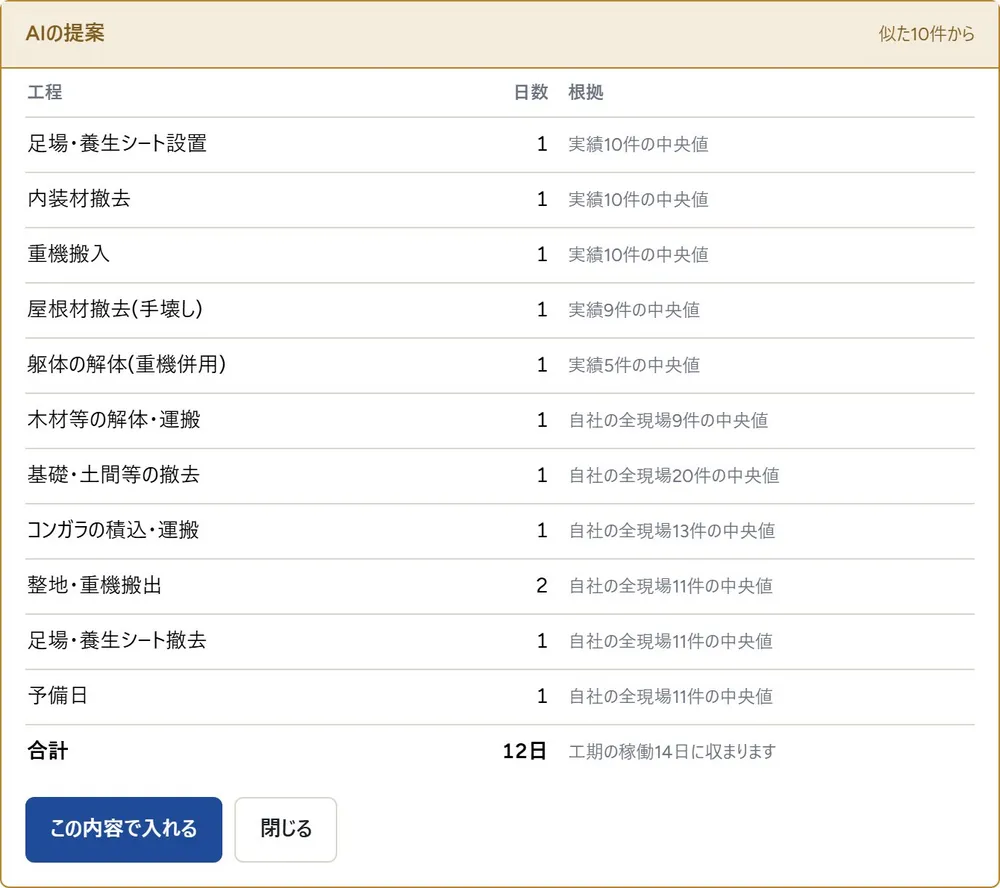The height and width of the screenshot is (888, 1000).
Task: Click the 日数 column header
Action: tap(531, 92)
